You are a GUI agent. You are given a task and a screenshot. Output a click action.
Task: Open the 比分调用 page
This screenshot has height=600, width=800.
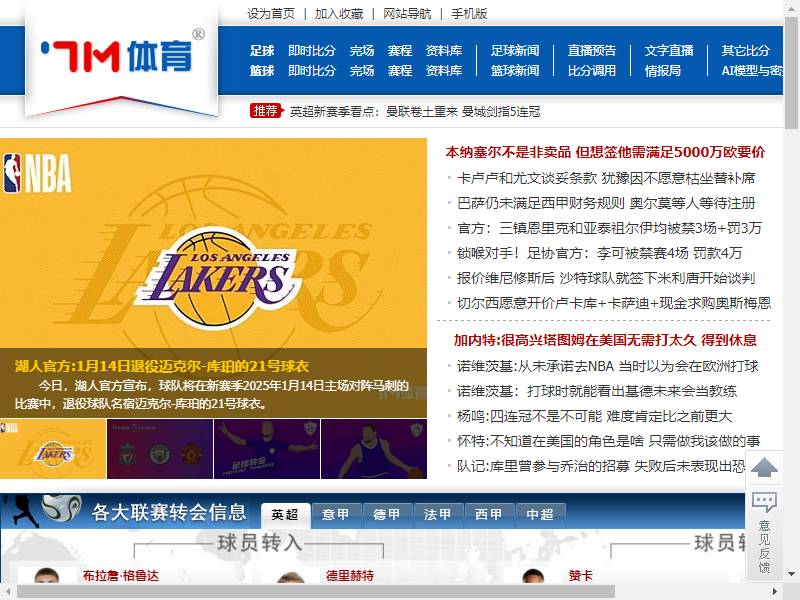coord(592,70)
